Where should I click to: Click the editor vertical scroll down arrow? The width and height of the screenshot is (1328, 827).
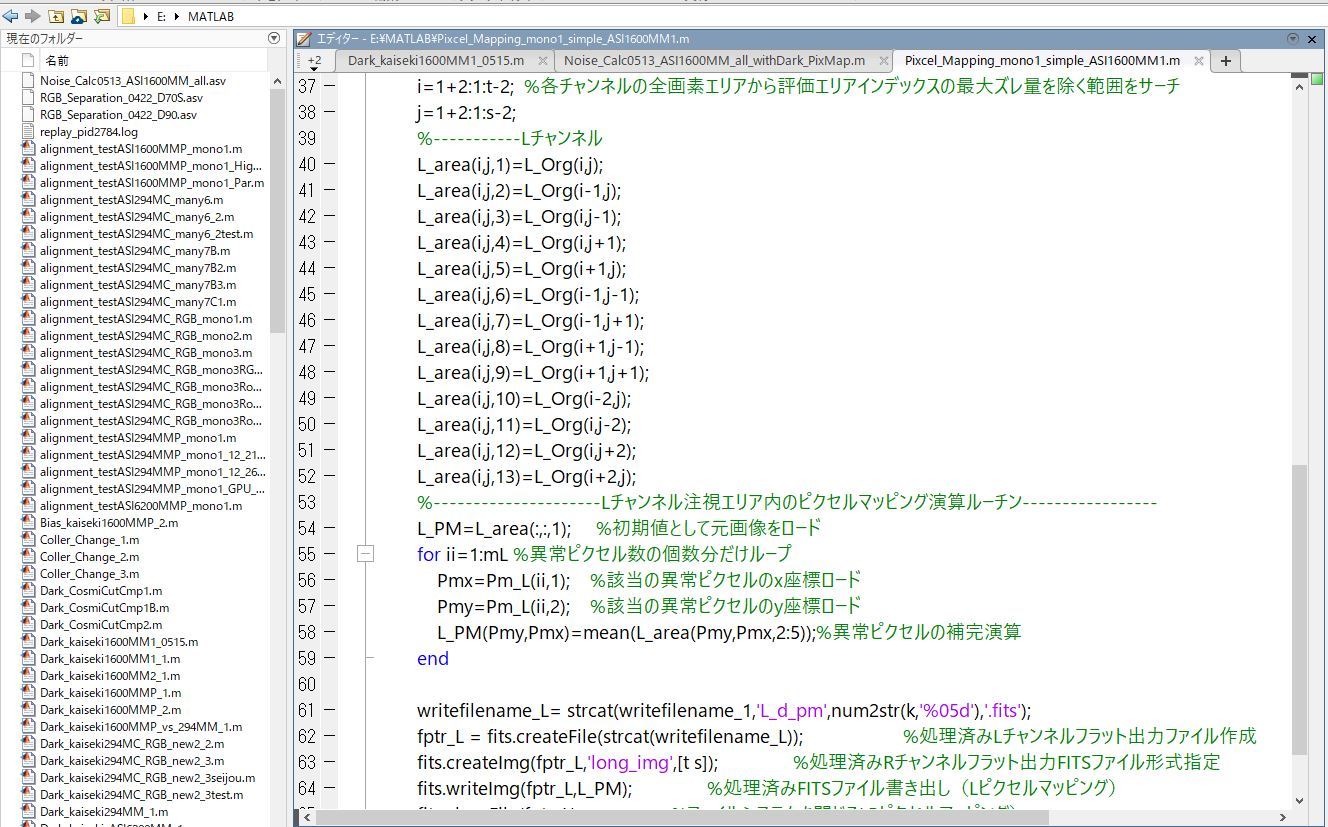coord(1300,801)
